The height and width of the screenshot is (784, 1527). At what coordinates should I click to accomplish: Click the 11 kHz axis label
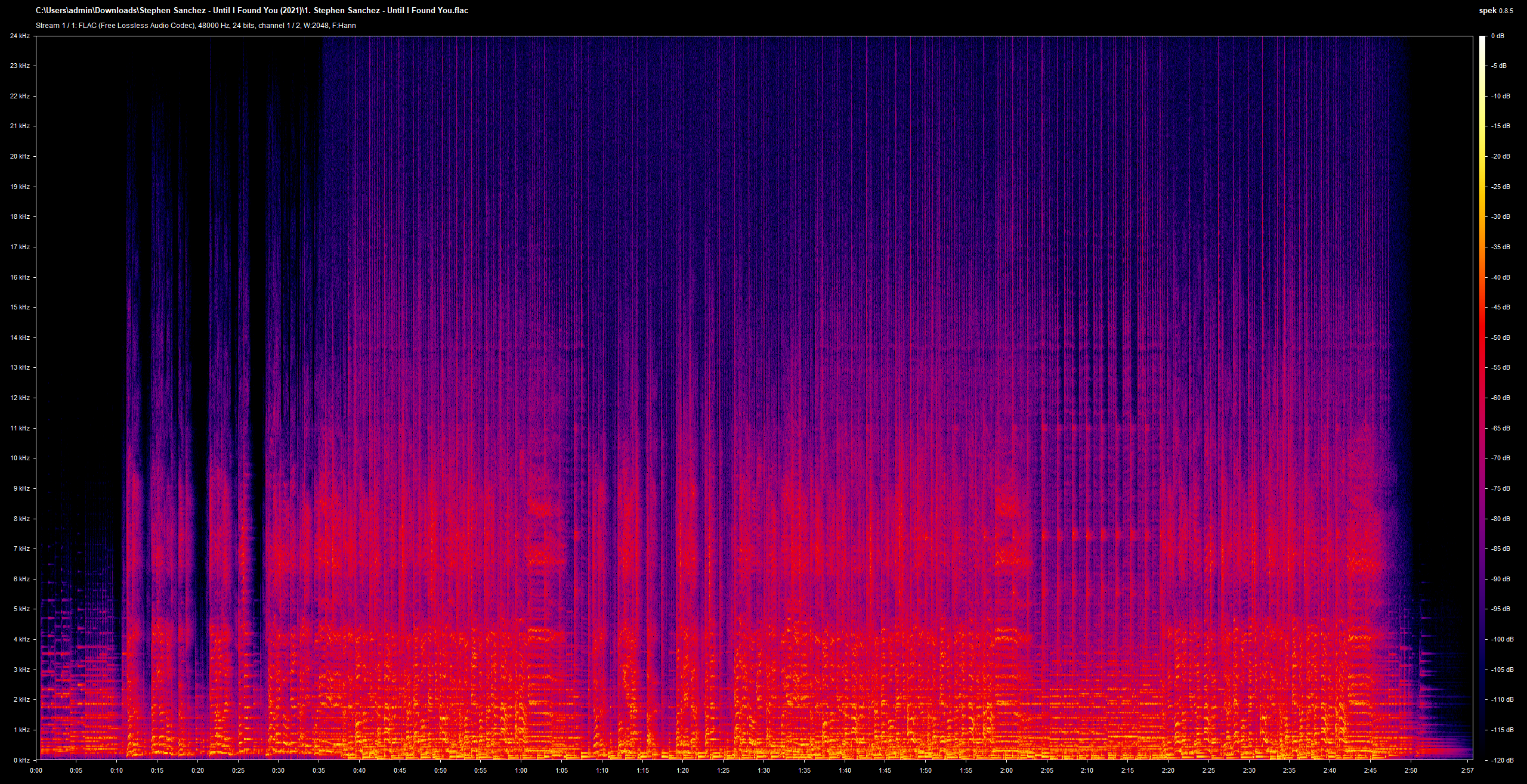(x=20, y=428)
